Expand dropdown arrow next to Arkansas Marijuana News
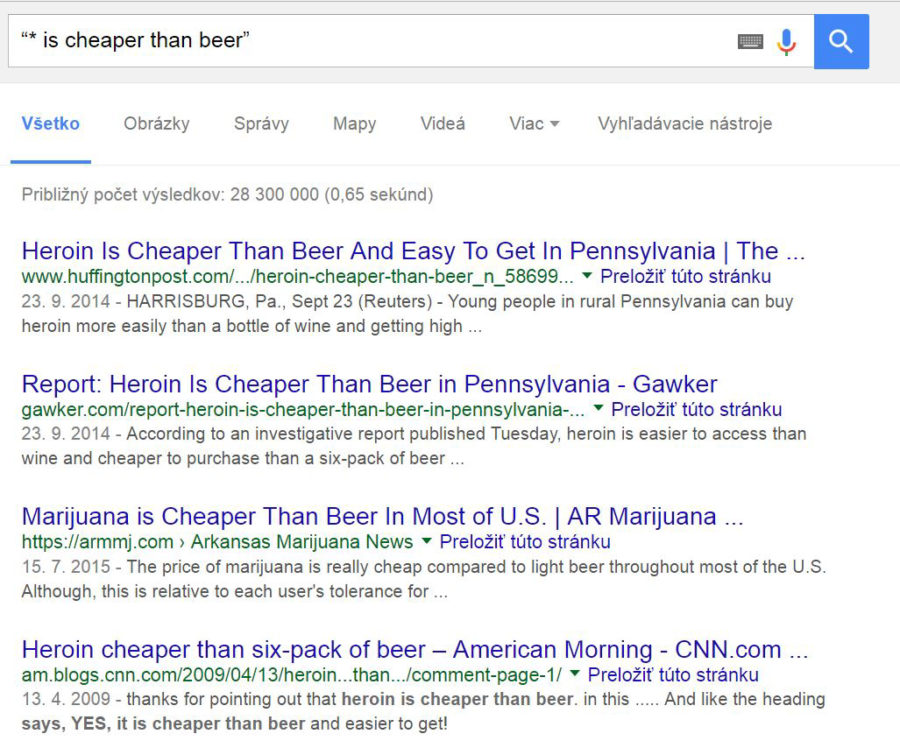 426,540
